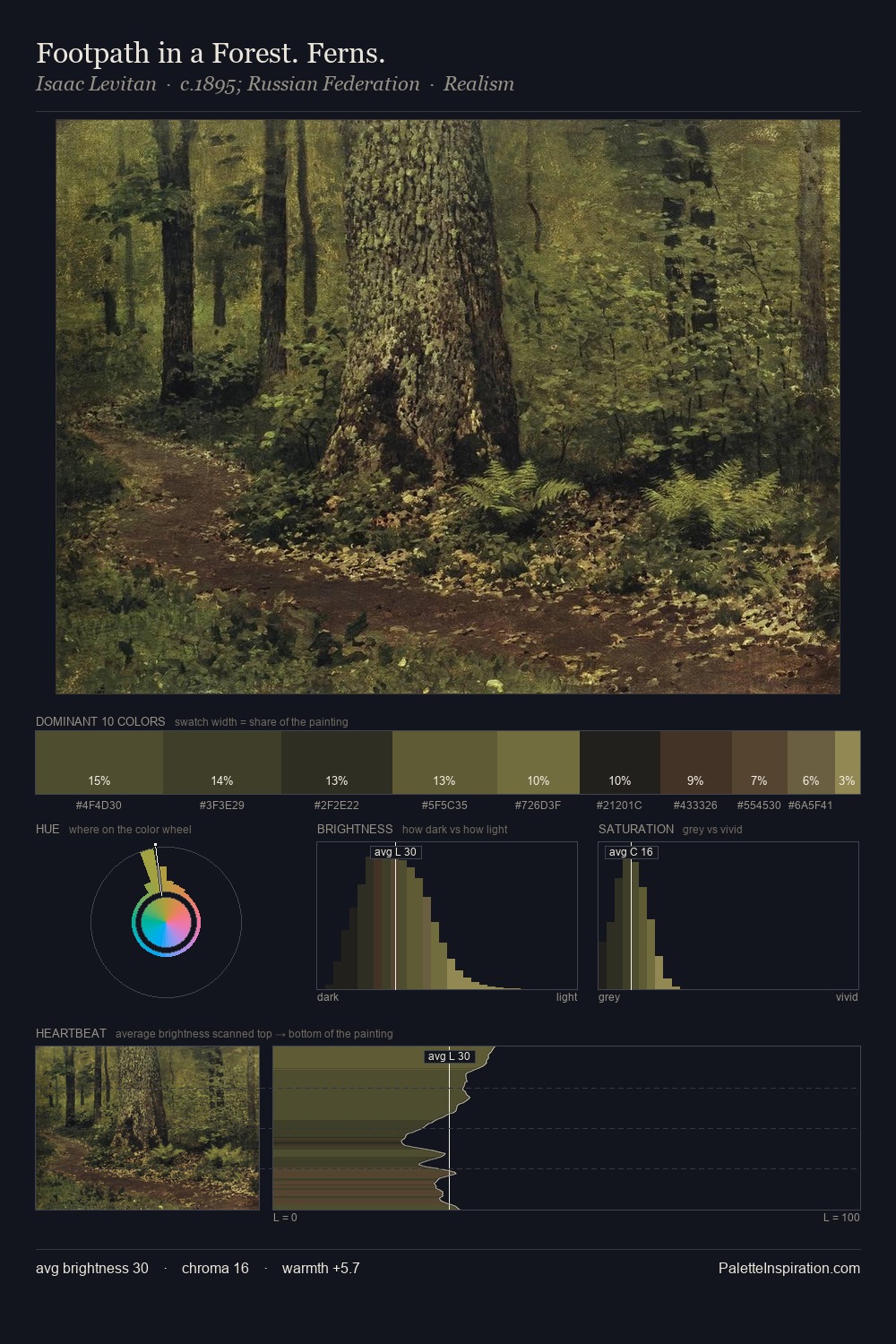Click the hex code #554530 label
This screenshot has height=1344, width=896.
click(x=759, y=806)
